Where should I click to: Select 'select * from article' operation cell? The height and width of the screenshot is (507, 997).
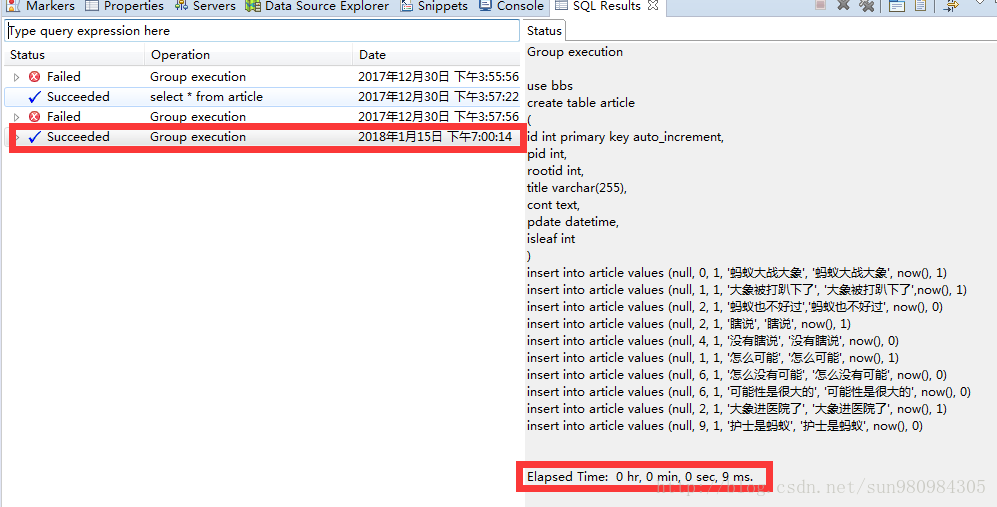206,97
